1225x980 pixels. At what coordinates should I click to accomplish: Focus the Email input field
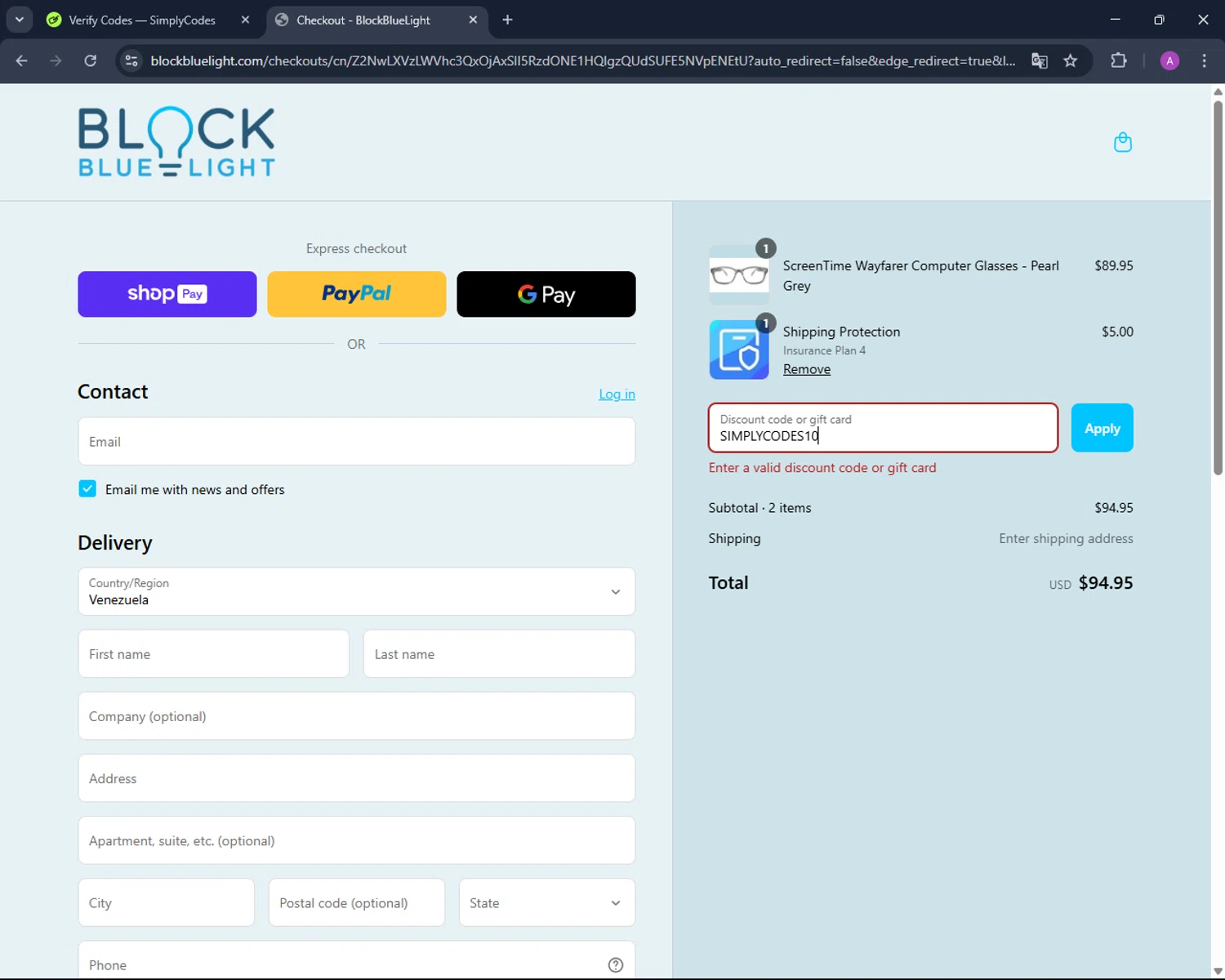tap(357, 441)
